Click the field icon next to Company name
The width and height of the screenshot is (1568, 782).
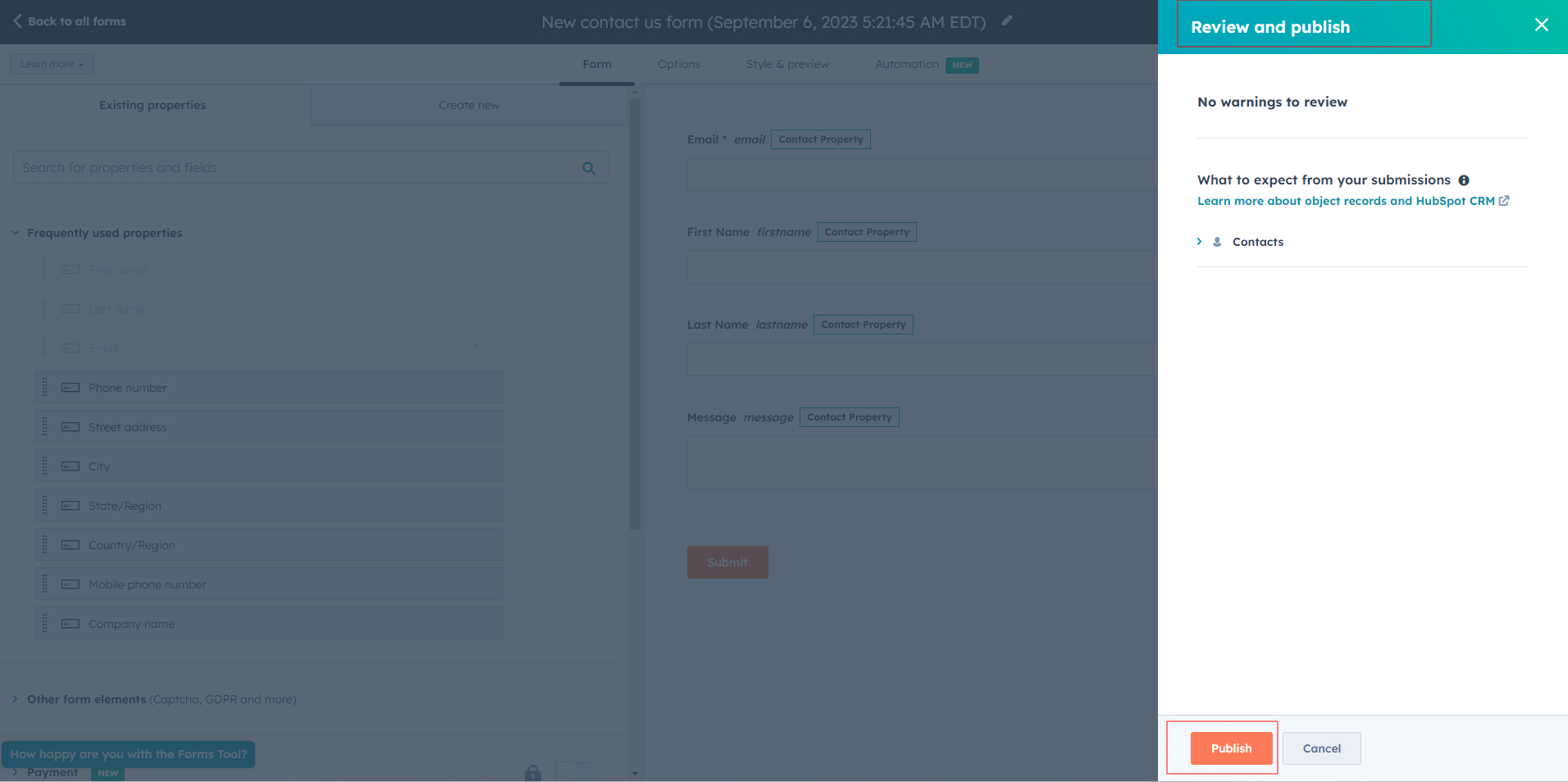71,624
